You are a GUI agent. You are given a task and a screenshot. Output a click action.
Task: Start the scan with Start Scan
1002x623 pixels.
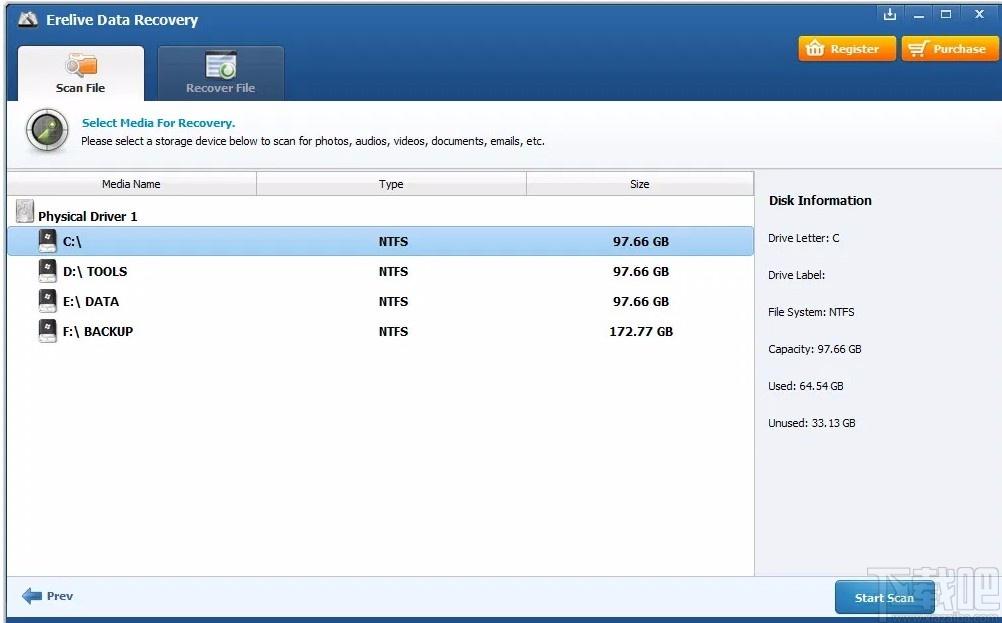[884, 597]
